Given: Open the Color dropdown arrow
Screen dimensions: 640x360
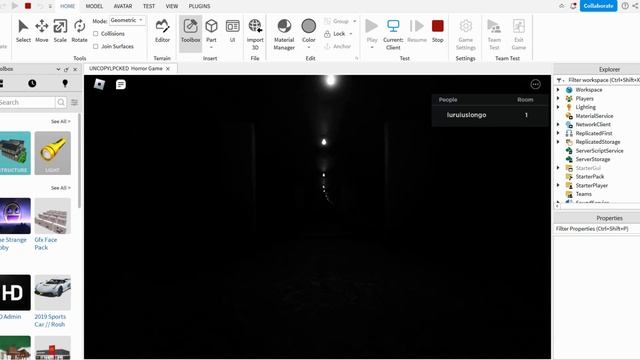Looking at the screenshot, I should click(x=309, y=48).
